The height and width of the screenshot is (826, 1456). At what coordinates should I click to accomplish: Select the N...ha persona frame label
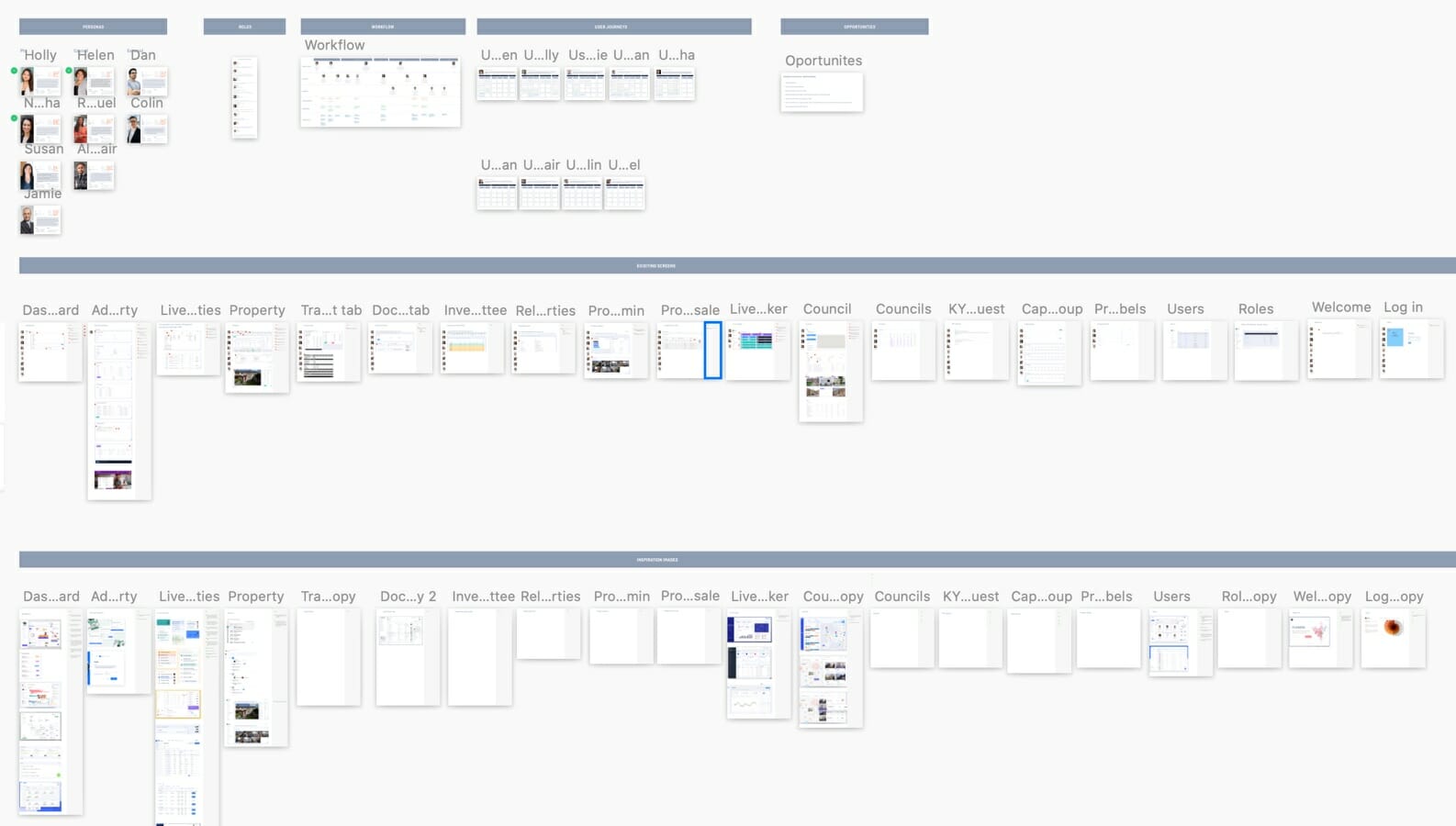[42, 103]
